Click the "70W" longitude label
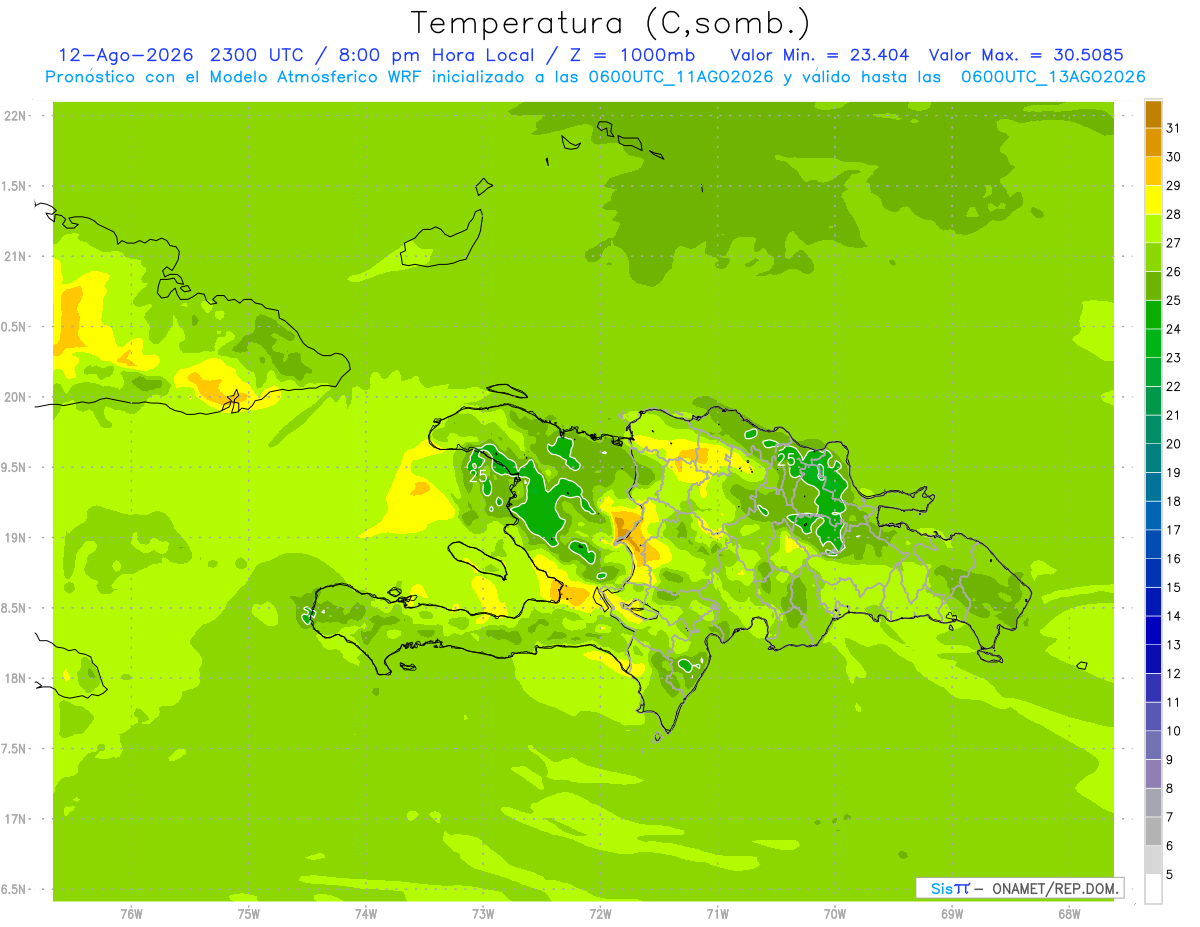This screenshot has width=1200, height=927. click(835, 913)
